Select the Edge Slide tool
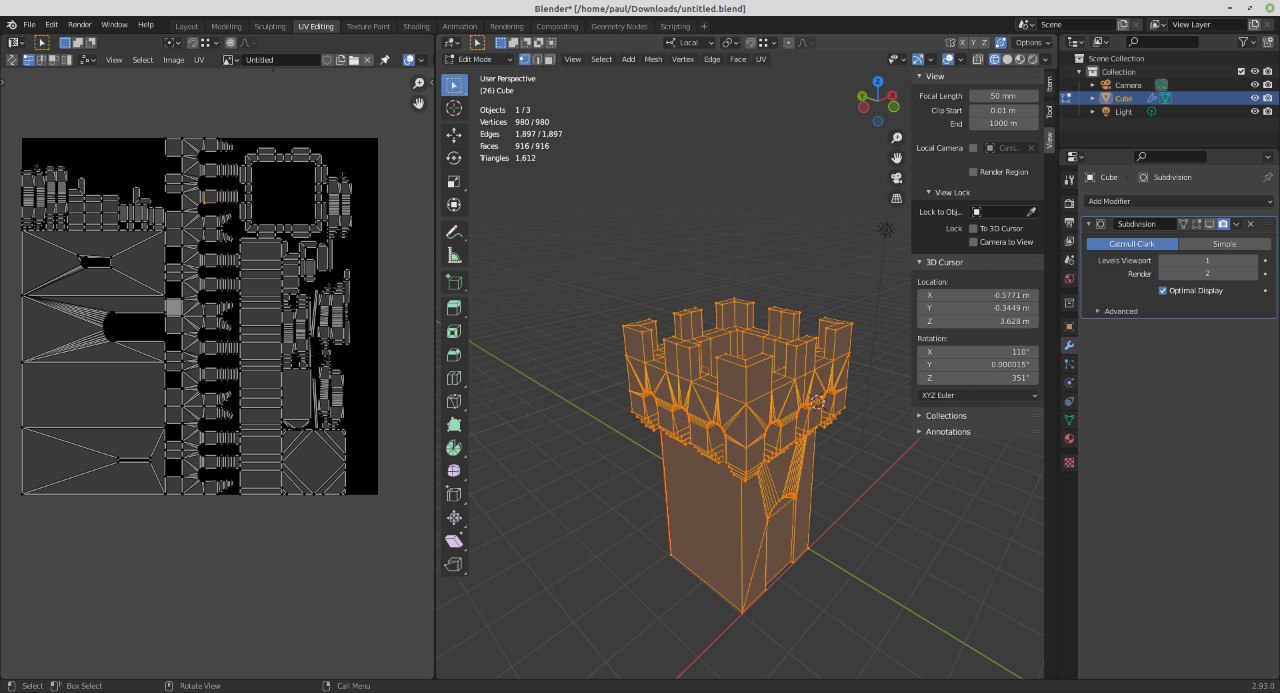The width and height of the screenshot is (1280, 693). click(x=454, y=494)
